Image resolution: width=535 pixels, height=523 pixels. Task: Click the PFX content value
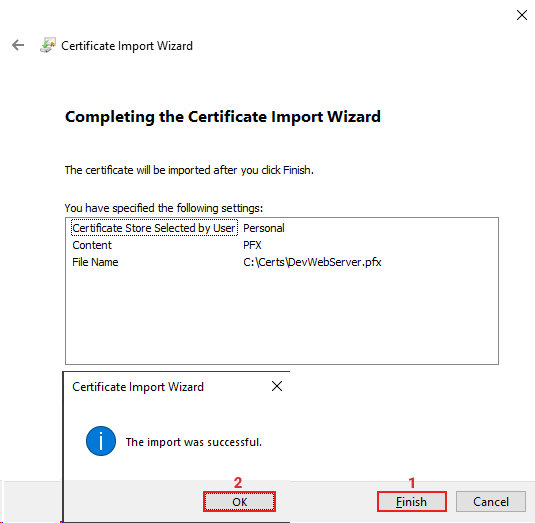point(252,245)
